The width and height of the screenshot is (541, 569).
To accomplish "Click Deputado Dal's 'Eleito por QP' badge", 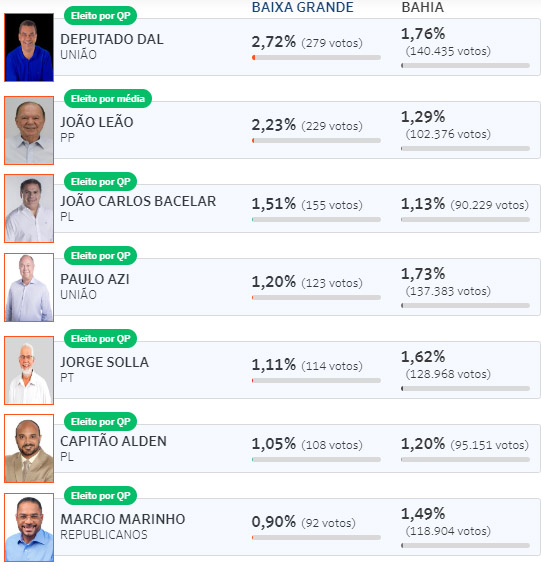I will (101, 16).
